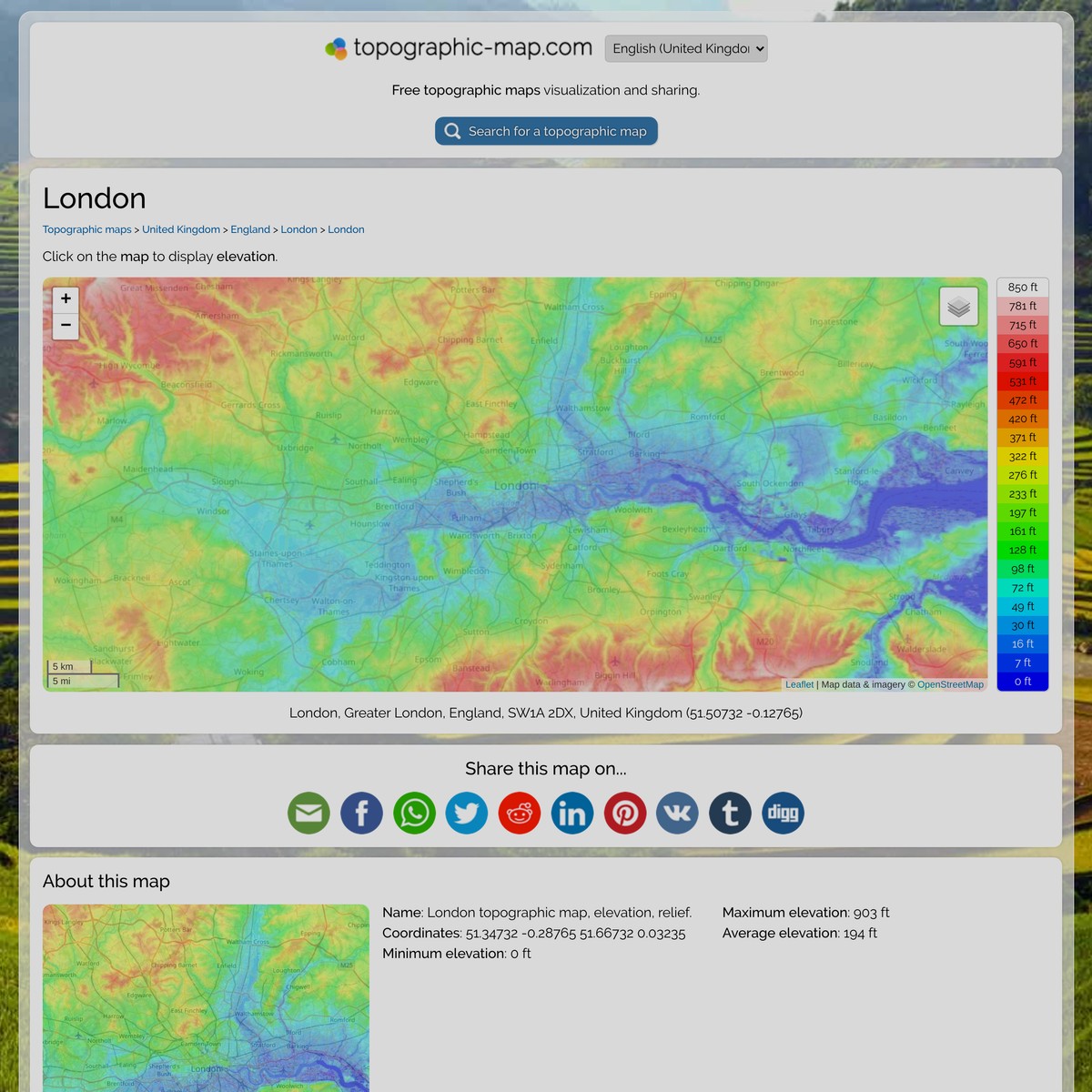Open the OpenStreetMap attribution link
This screenshot has height=1092, width=1092.
(949, 684)
